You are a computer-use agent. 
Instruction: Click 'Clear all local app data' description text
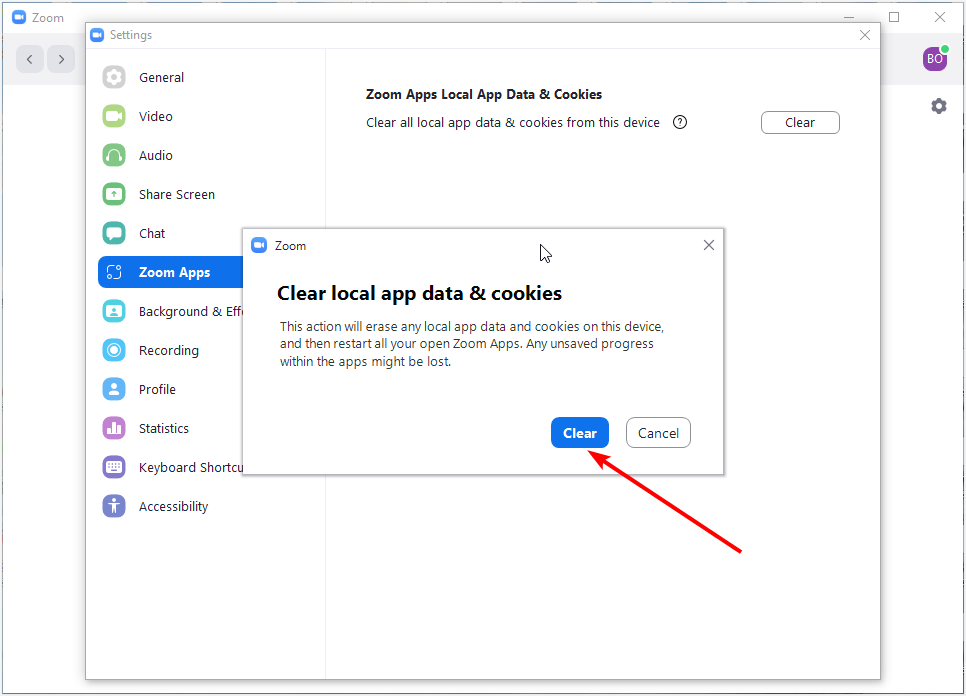[x=513, y=123]
